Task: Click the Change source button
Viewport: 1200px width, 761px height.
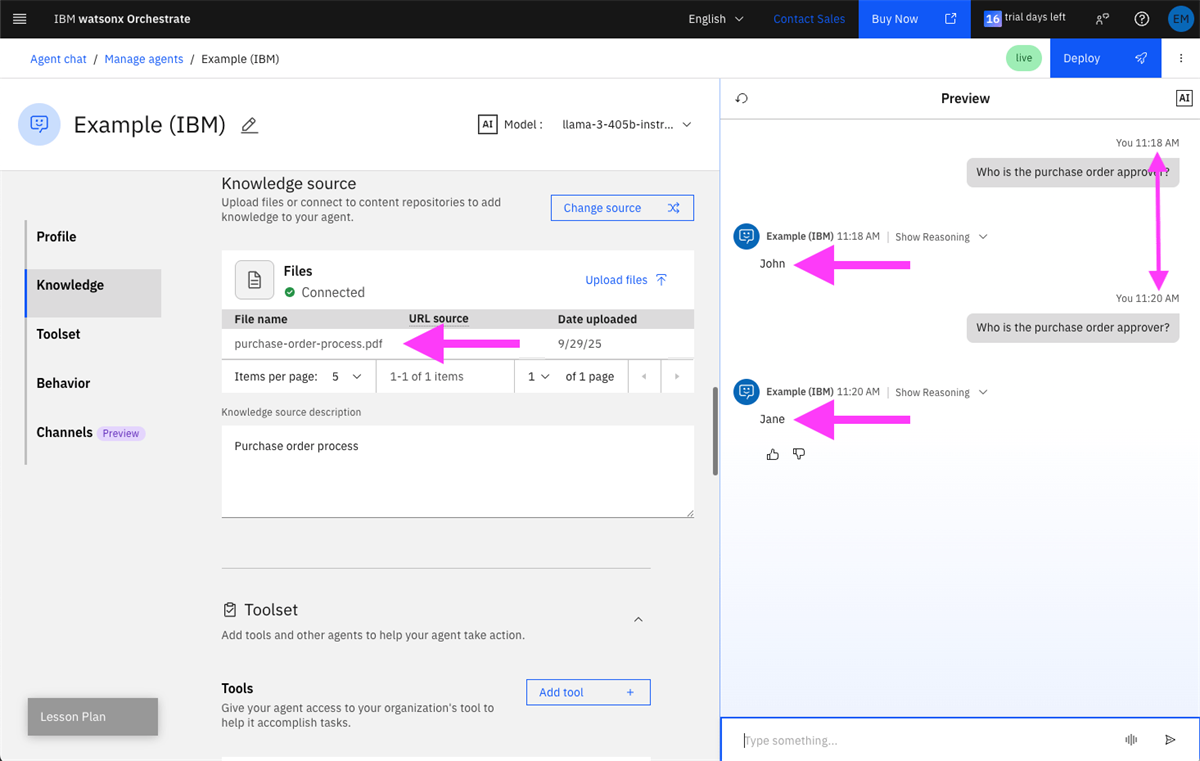Action: point(622,208)
